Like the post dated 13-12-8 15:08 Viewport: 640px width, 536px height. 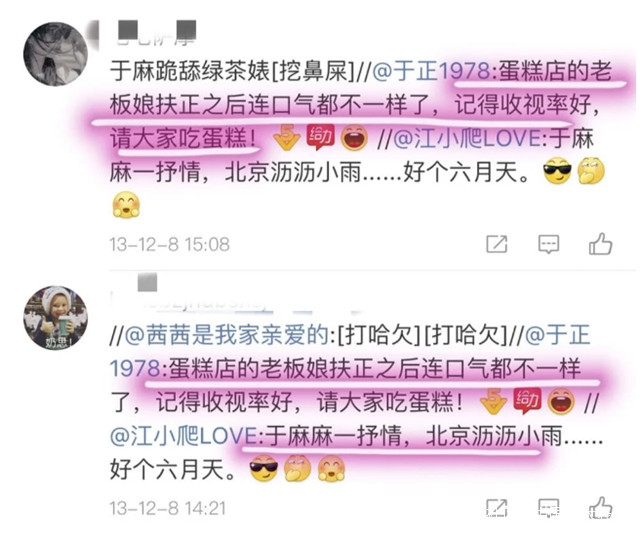[x=600, y=244]
